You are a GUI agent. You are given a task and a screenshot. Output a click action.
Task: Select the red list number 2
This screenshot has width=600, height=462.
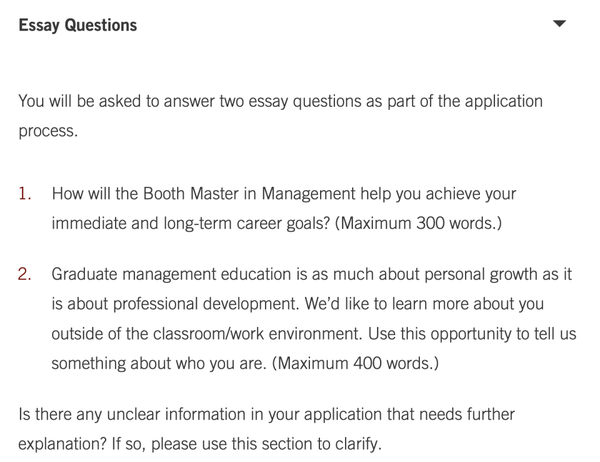(25, 274)
